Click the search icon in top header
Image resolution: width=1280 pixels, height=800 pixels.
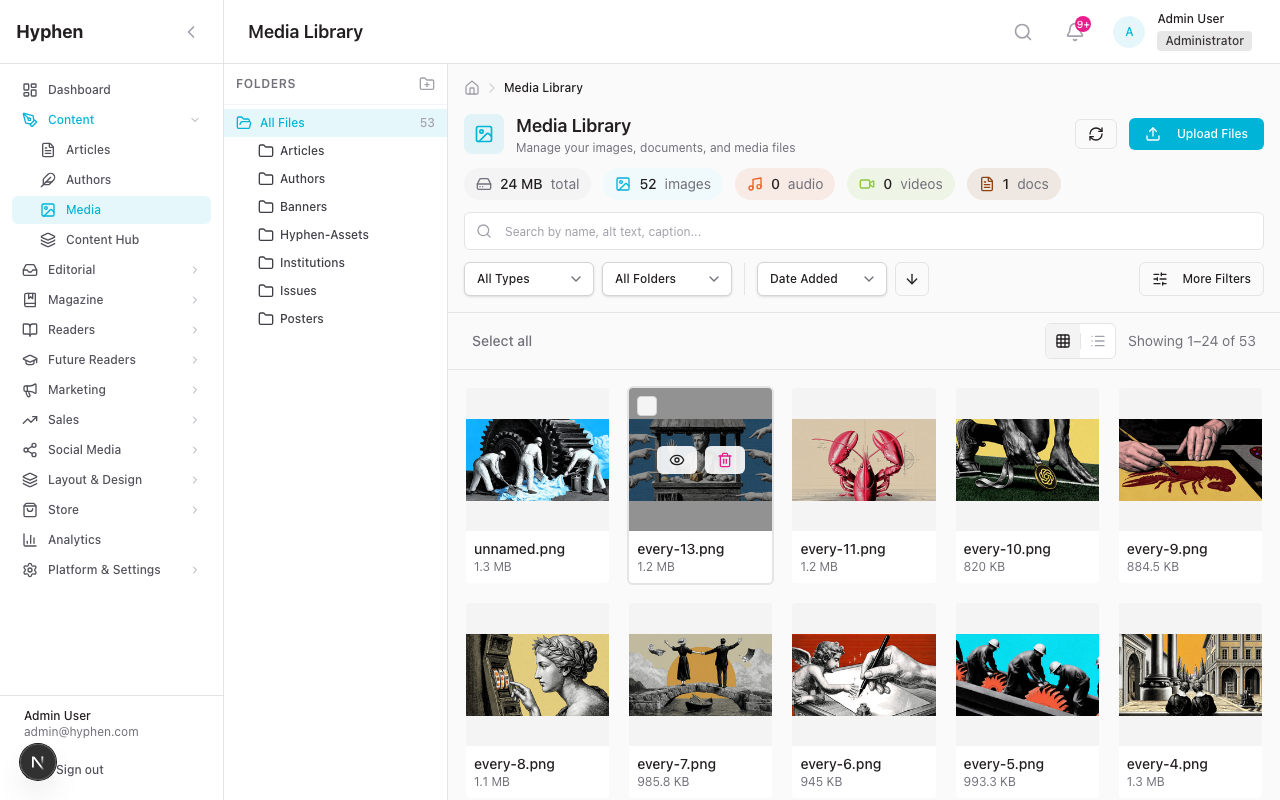tap(1022, 32)
